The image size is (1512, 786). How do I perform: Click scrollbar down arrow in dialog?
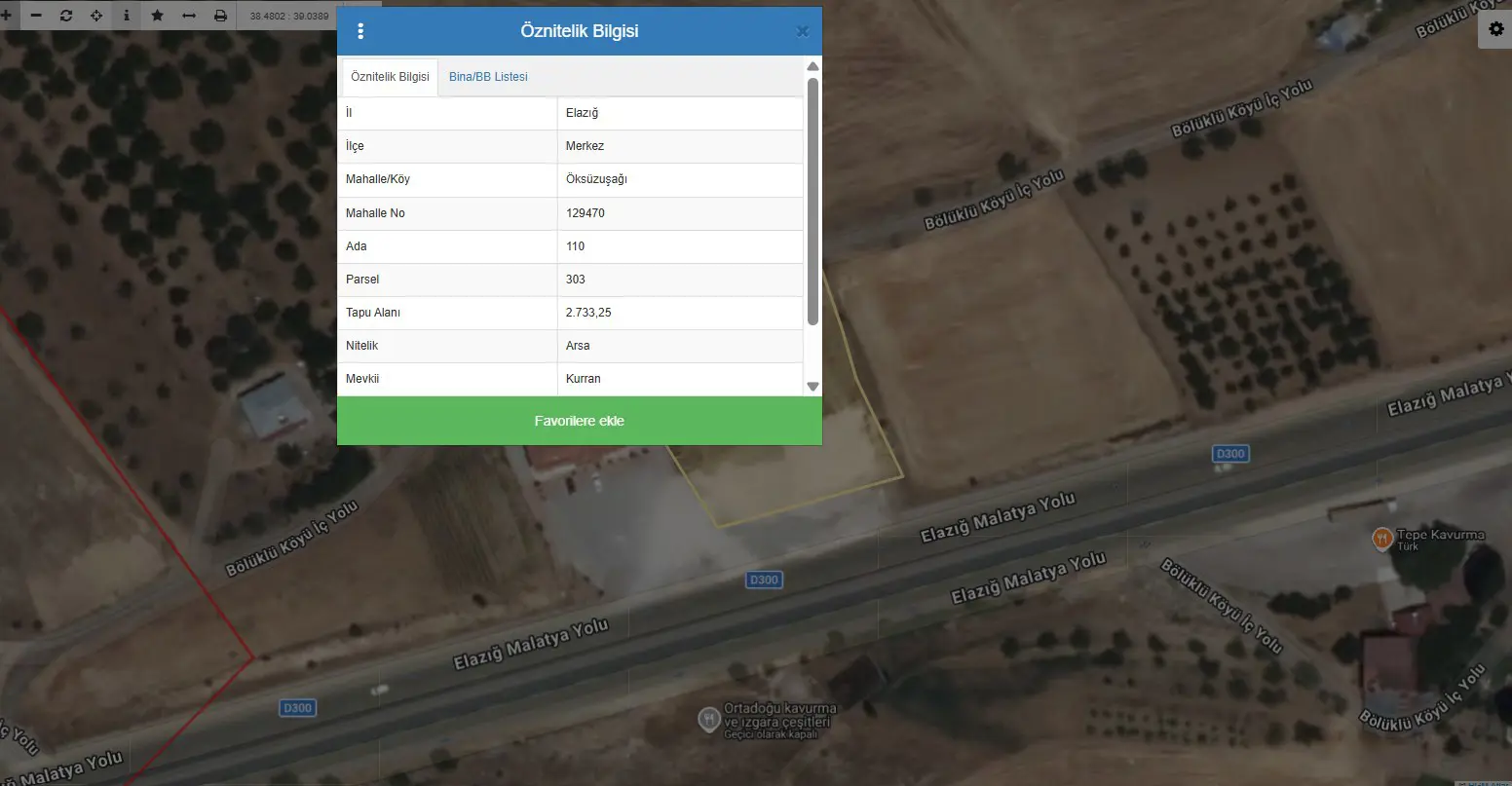point(813,387)
